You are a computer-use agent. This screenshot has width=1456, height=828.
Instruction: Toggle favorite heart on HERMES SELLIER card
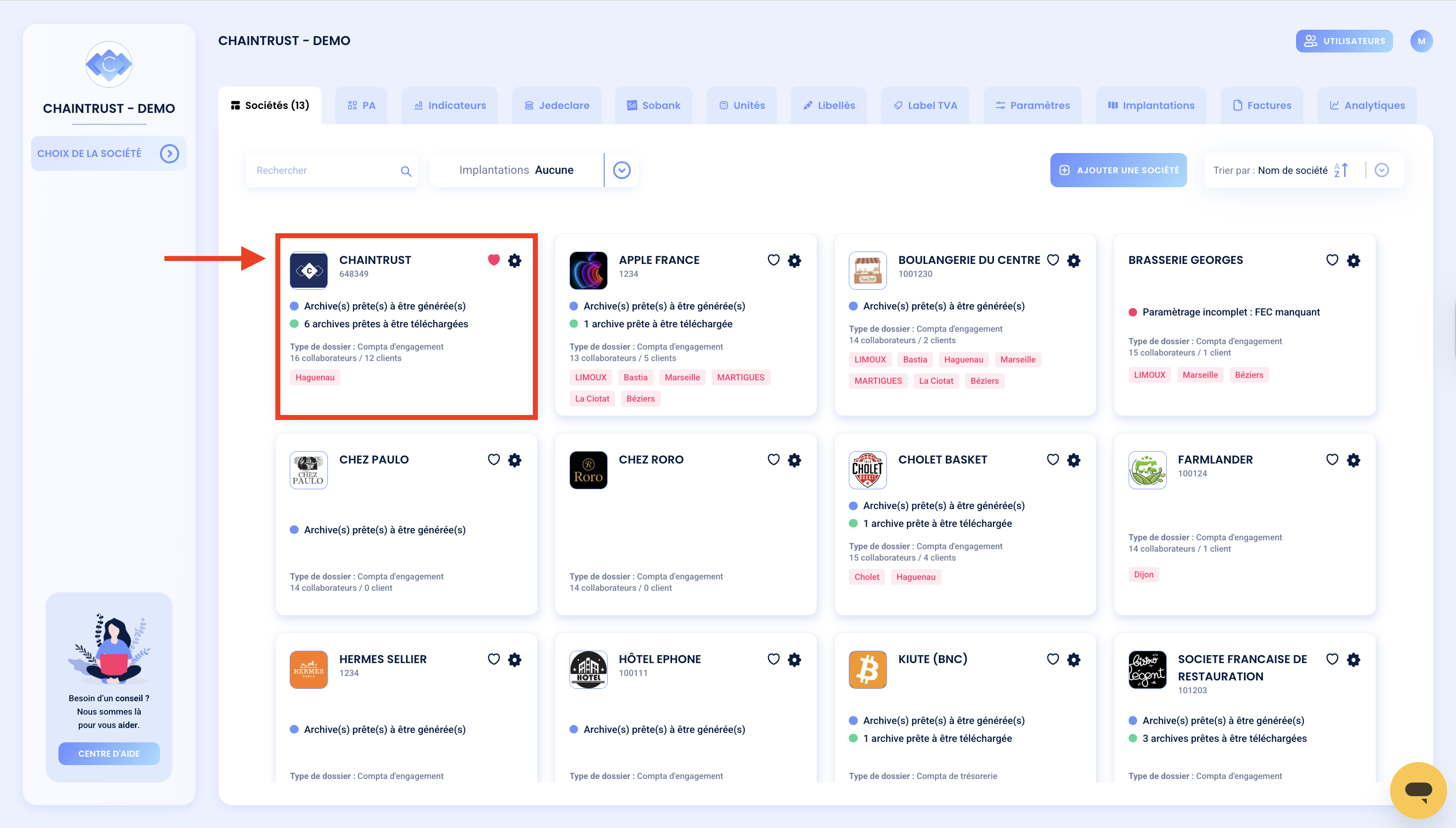pyautogui.click(x=493, y=659)
